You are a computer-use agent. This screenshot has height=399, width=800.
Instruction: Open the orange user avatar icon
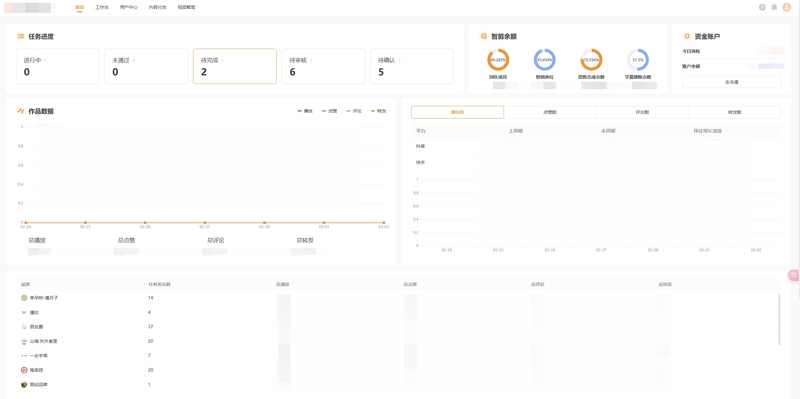click(x=786, y=7)
